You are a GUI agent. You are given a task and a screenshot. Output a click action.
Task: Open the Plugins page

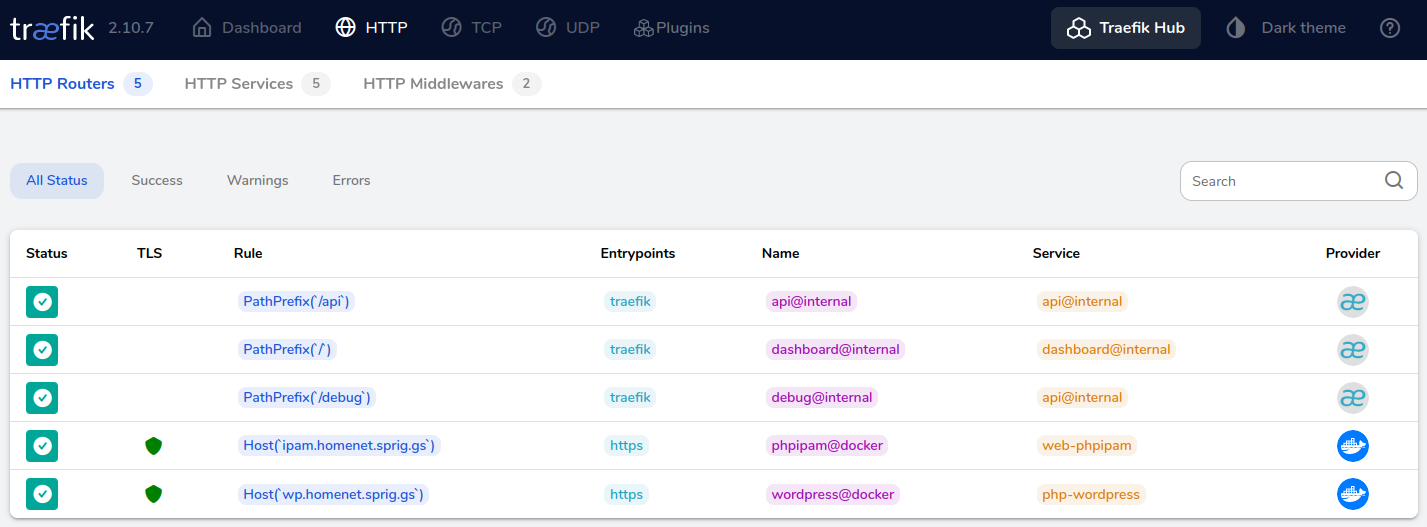click(x=671, y=28)
